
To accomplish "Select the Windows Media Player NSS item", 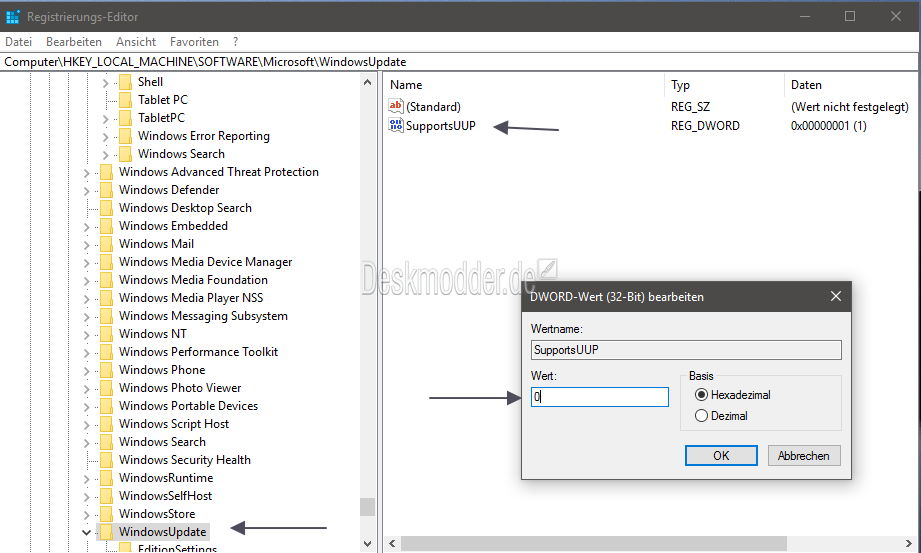I will pyautogui.click(x=191, y=298).
